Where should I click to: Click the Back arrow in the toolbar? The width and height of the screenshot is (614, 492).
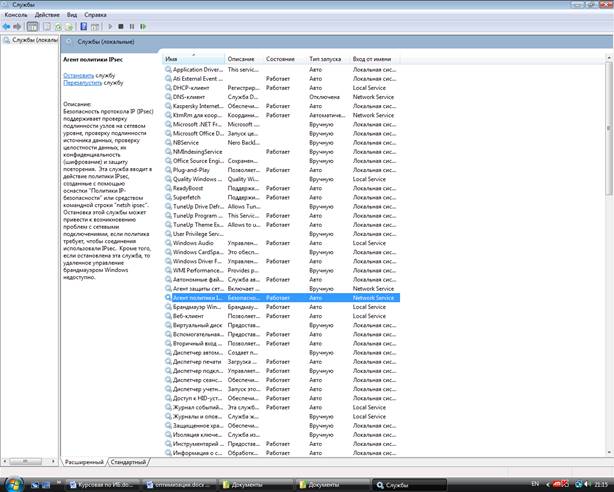[7, 26]
